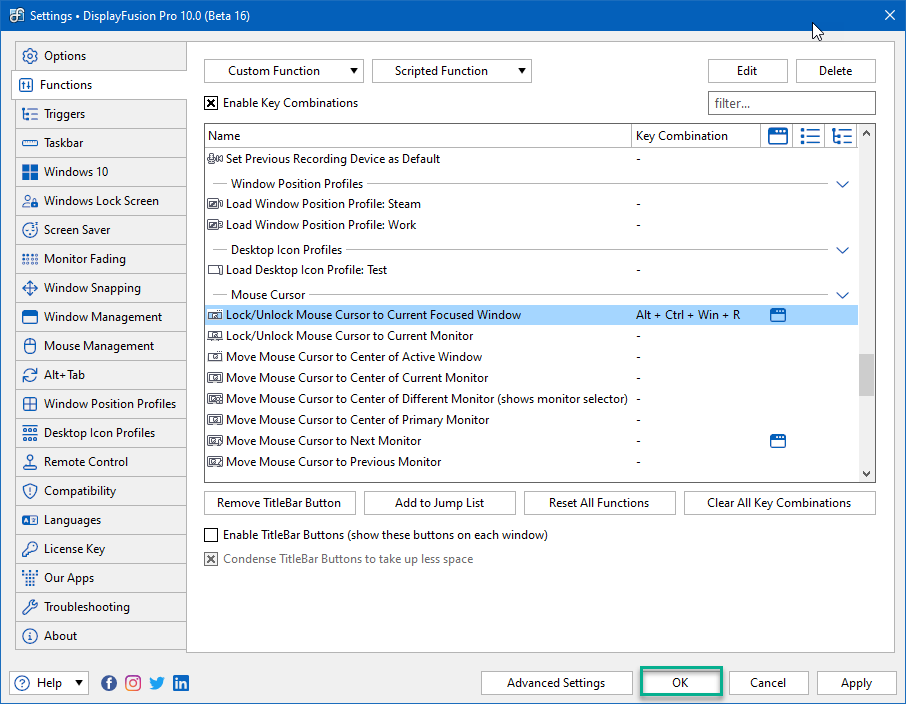
Task: Sort by Key Combination column header
Action: tap(696, 136)
